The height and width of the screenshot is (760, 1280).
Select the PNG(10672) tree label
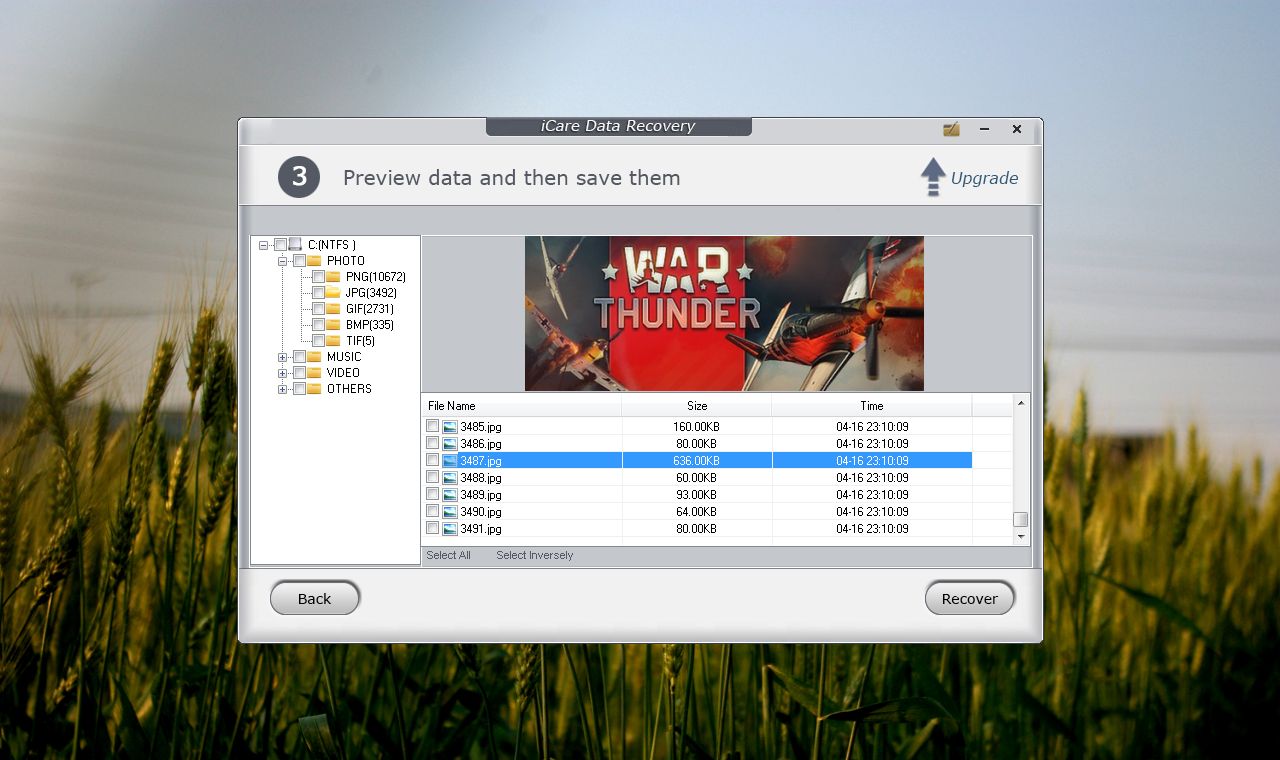pyautogui.click(x=375, y=276)
